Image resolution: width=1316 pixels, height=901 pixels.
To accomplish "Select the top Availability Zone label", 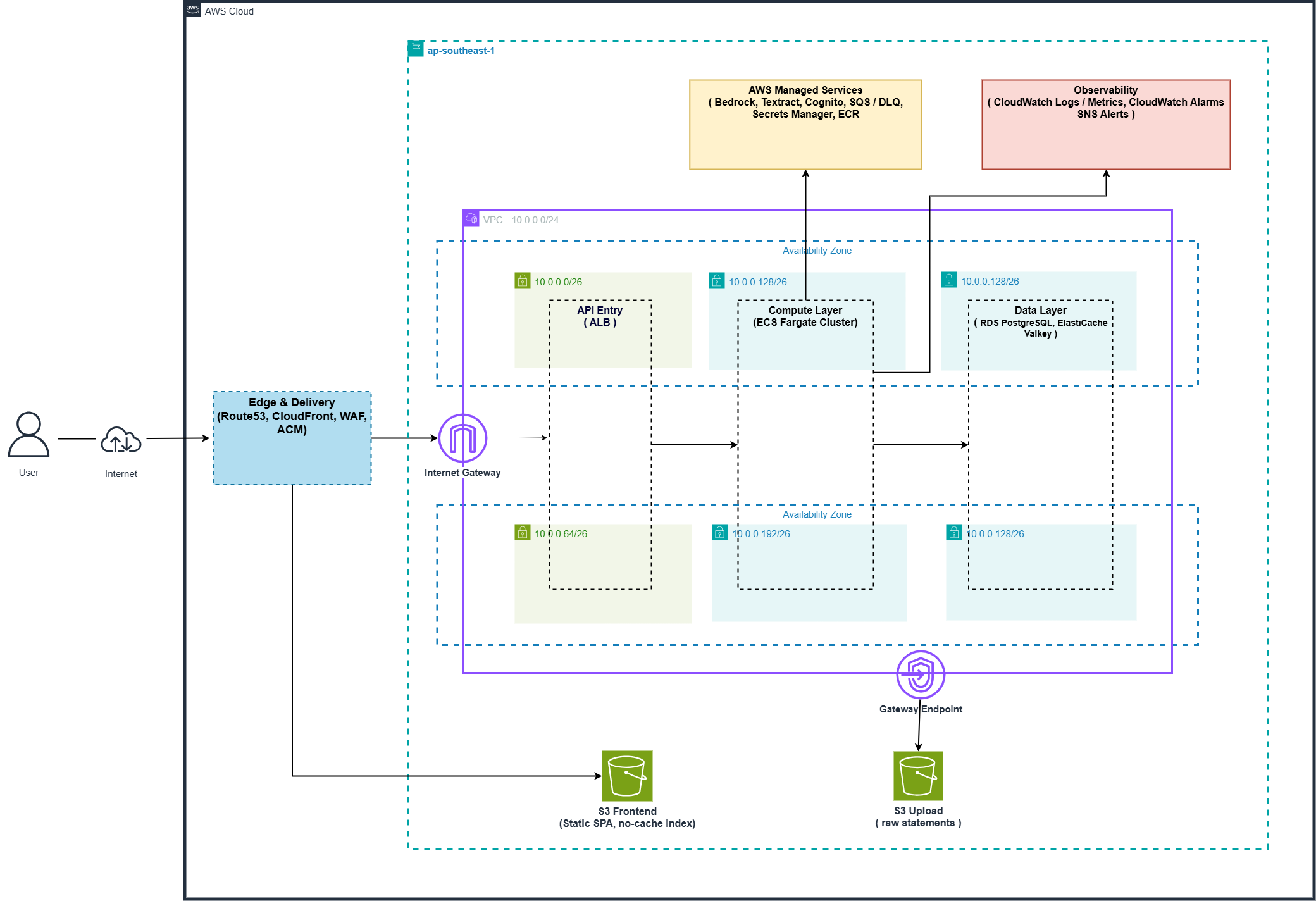I will click(817, 251).
